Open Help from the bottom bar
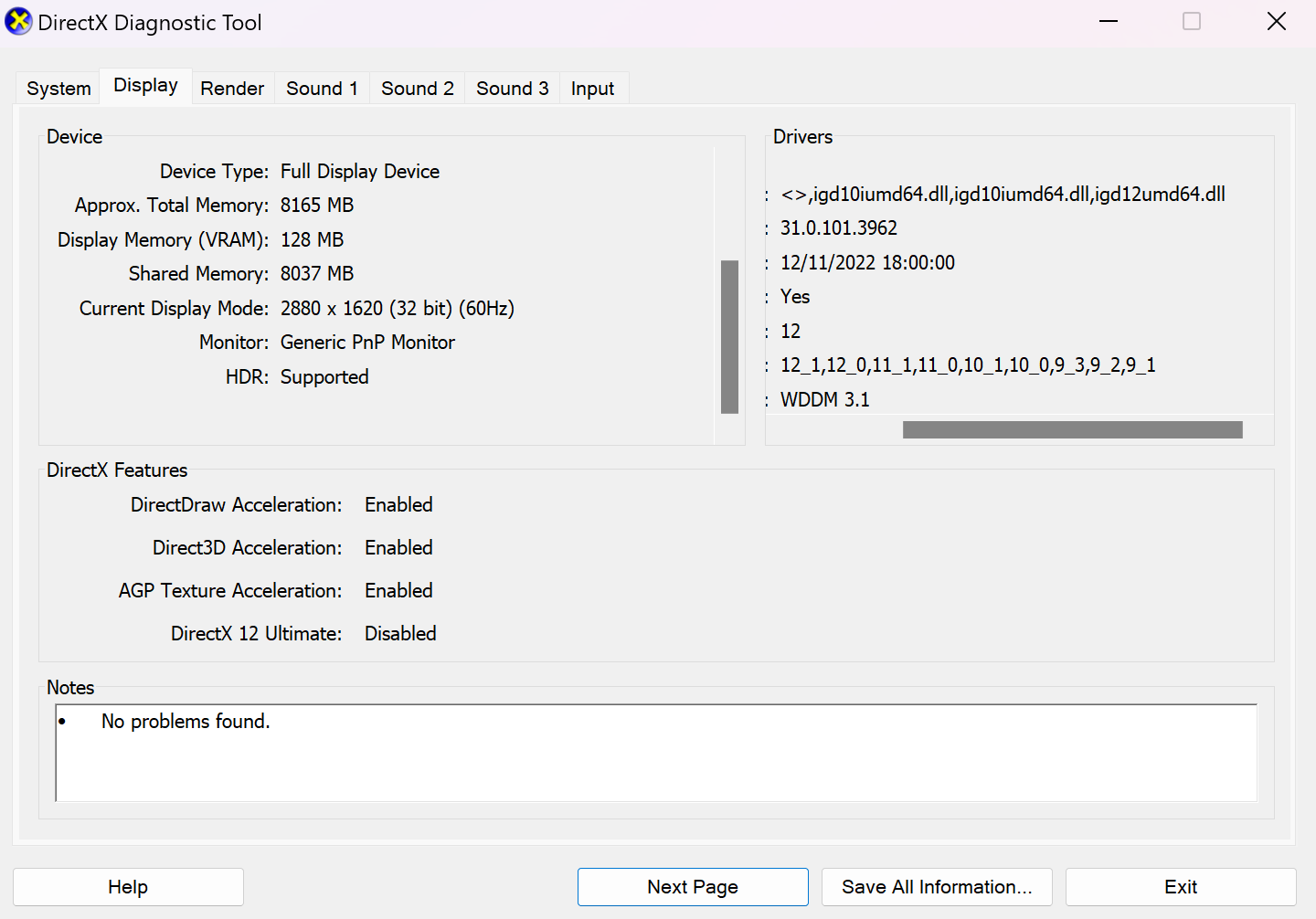Screen dimensions: 1316x919 tap(127, 886)
